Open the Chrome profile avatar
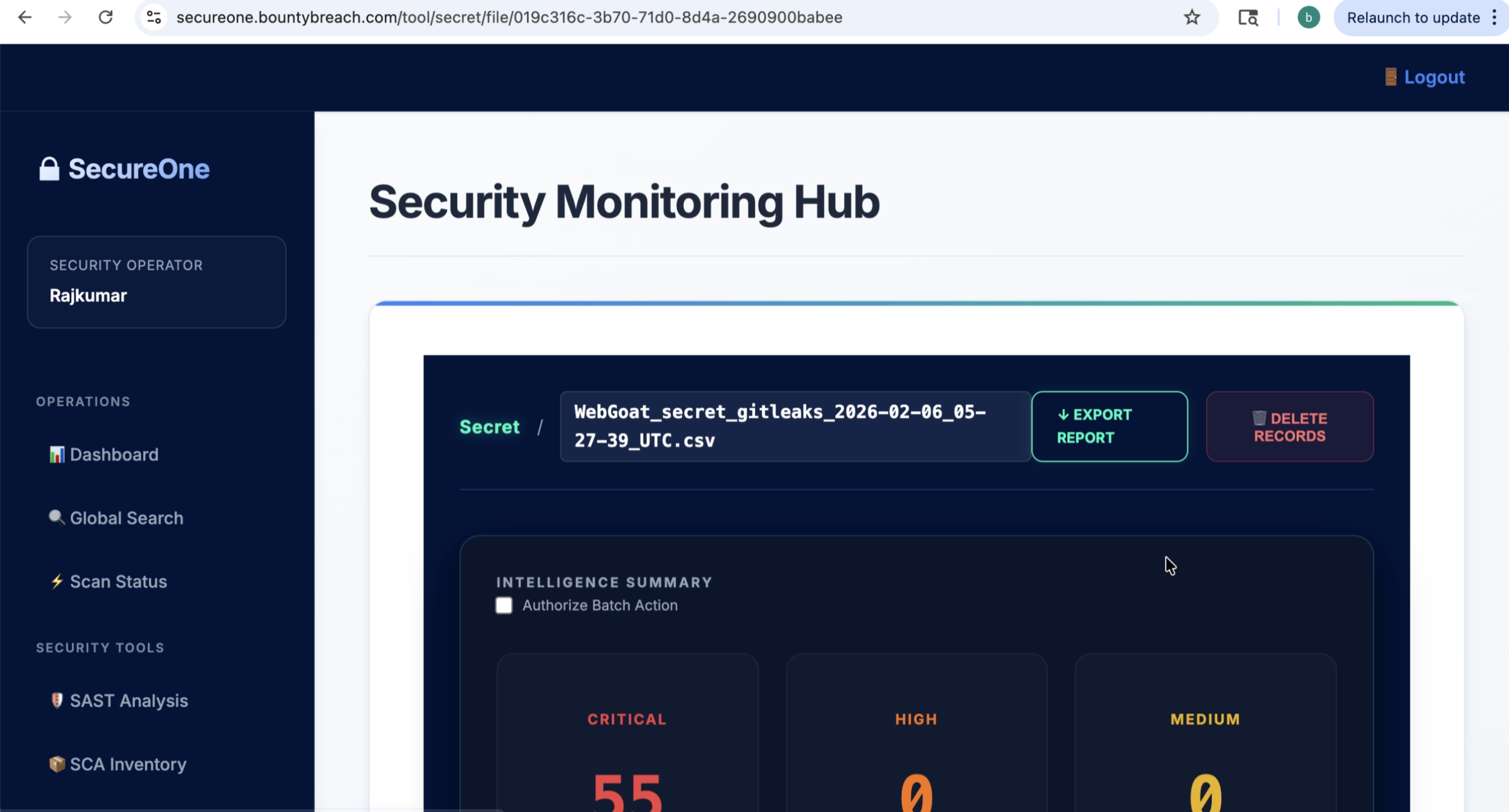The image size is (1509, 812). tap(1308, 17)
